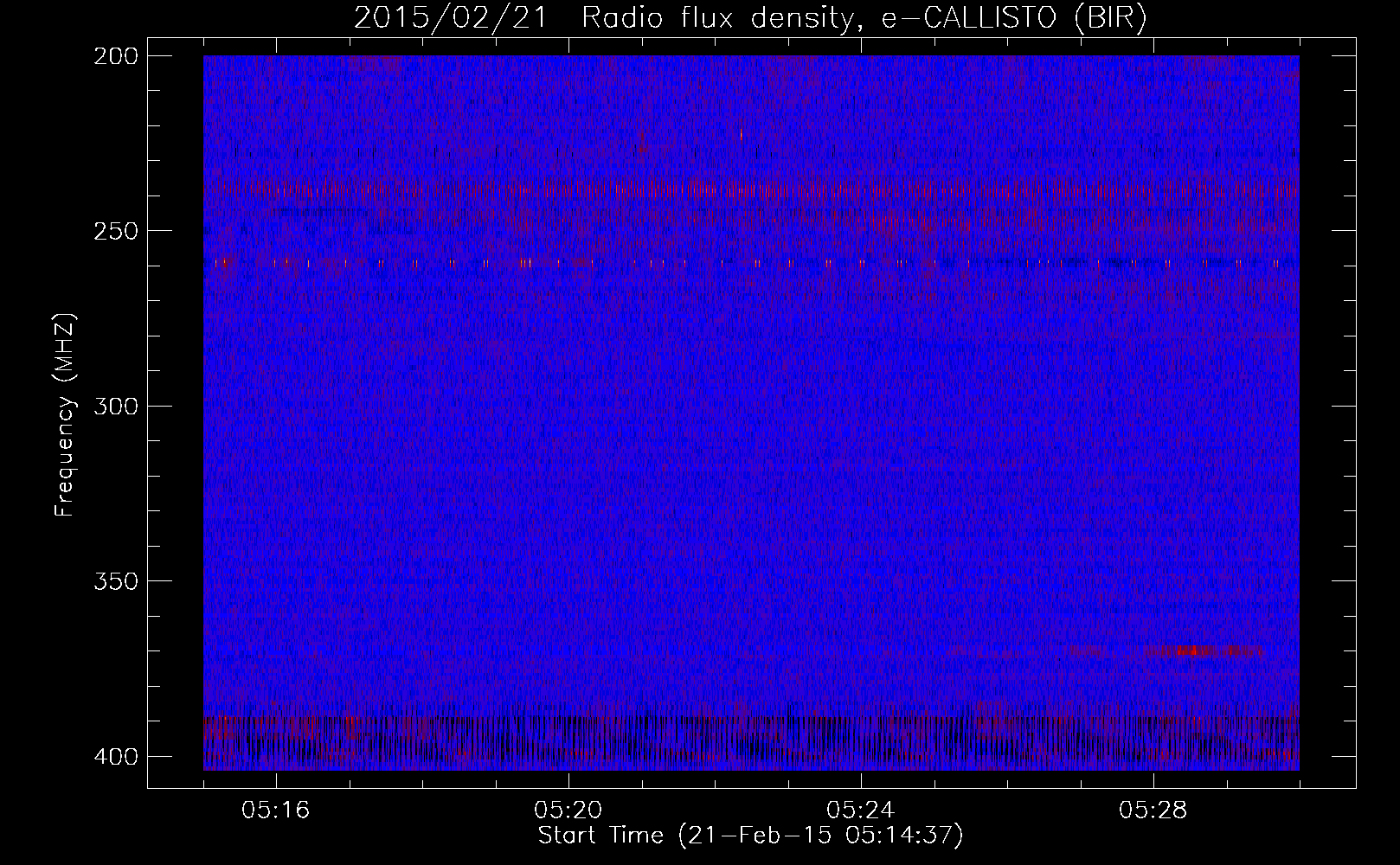The height and width of the screenshot is (865, 1400).
Task: Select the 250 frequency tick label
Action: pos(115,231)
